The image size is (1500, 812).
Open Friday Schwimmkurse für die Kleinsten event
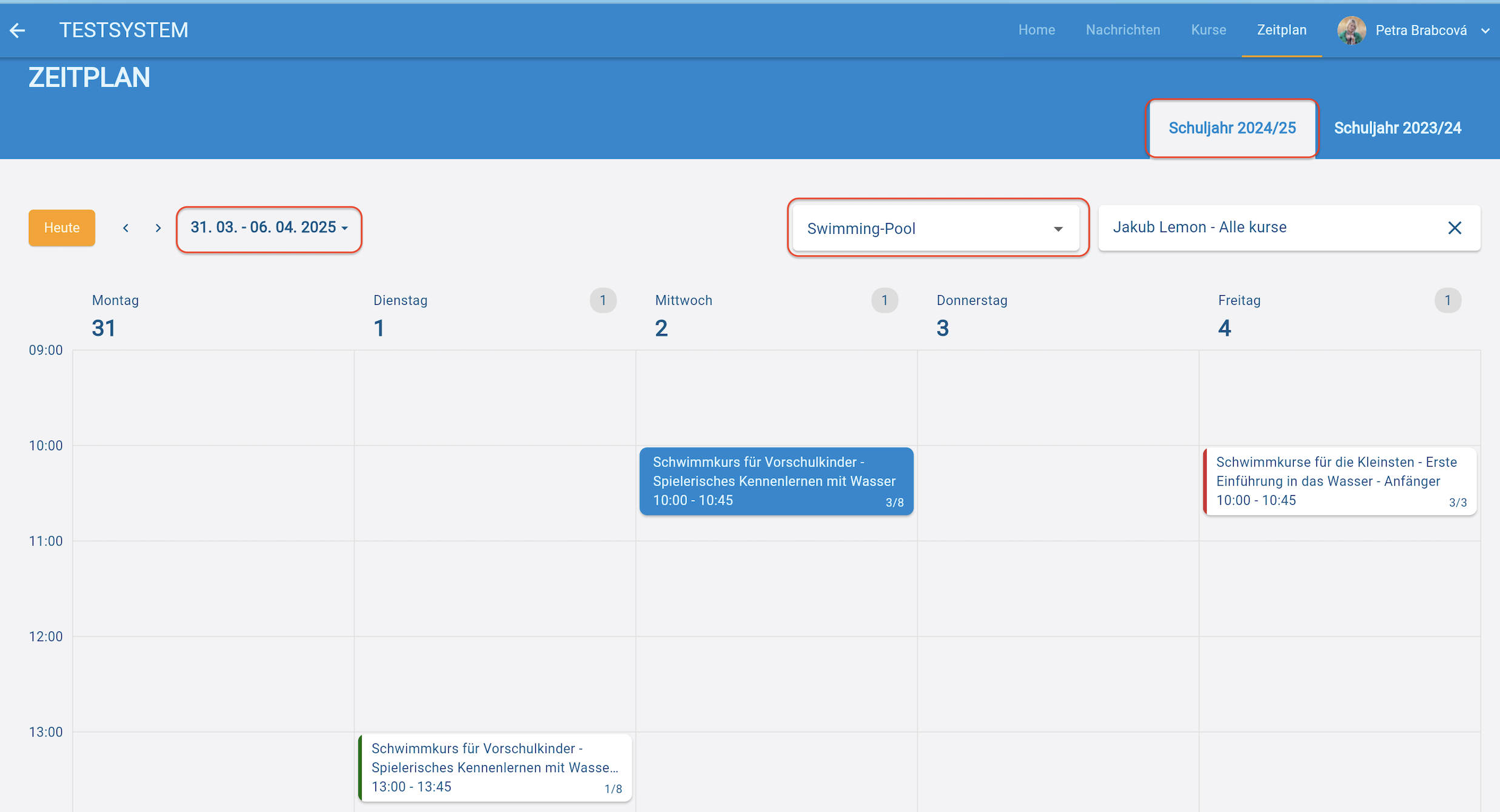pyautogui.click(x=1339, y=481)
